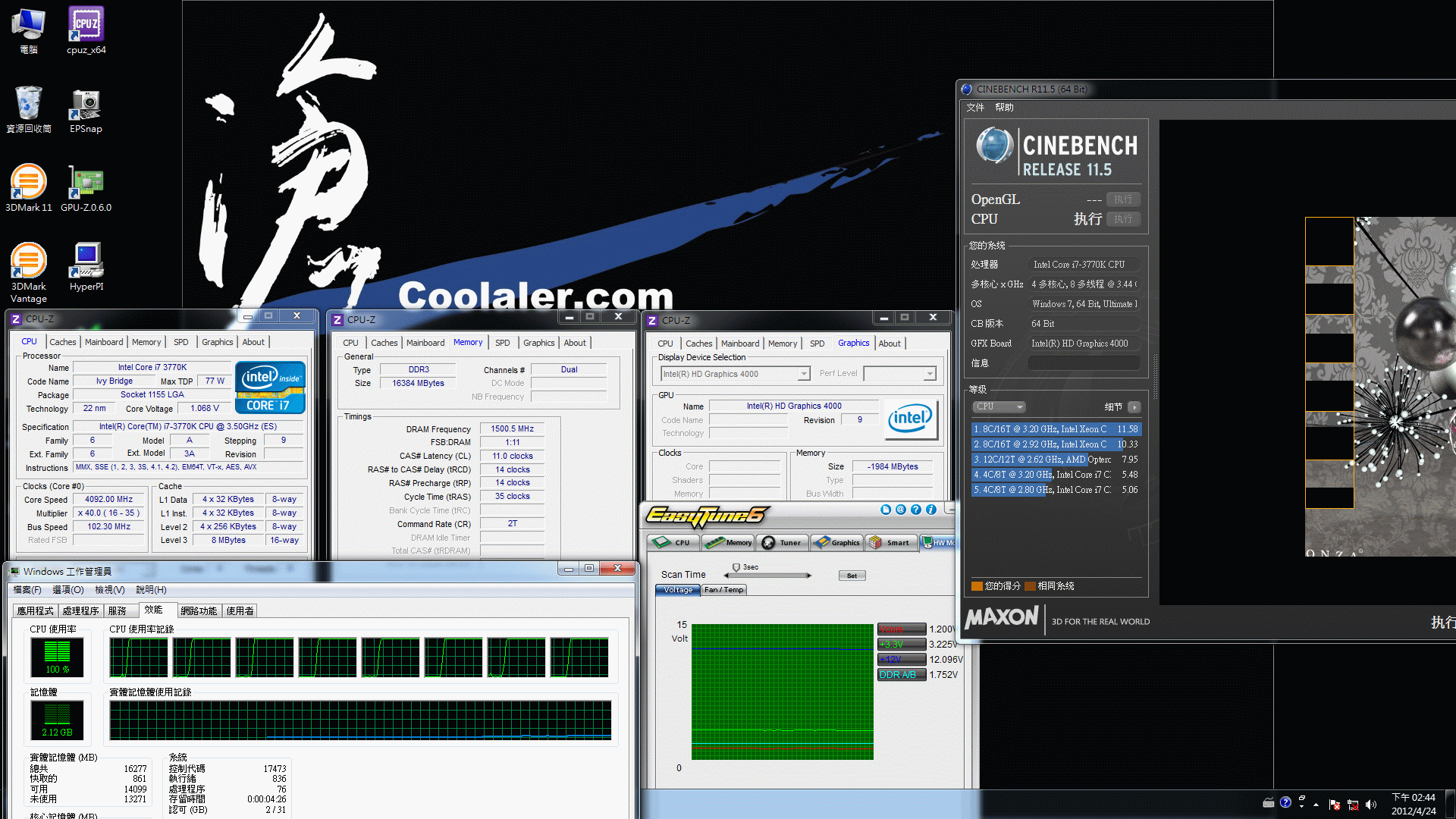This screenshot has width=1456, height=819.
Task: Show hidden tray icons arrow
Action: tap(1316, 805)
